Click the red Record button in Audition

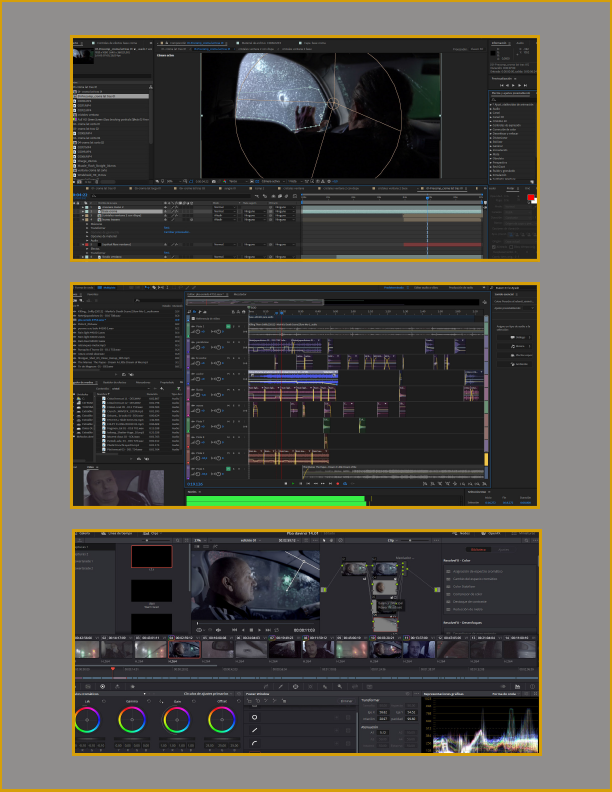pos(338,483)
